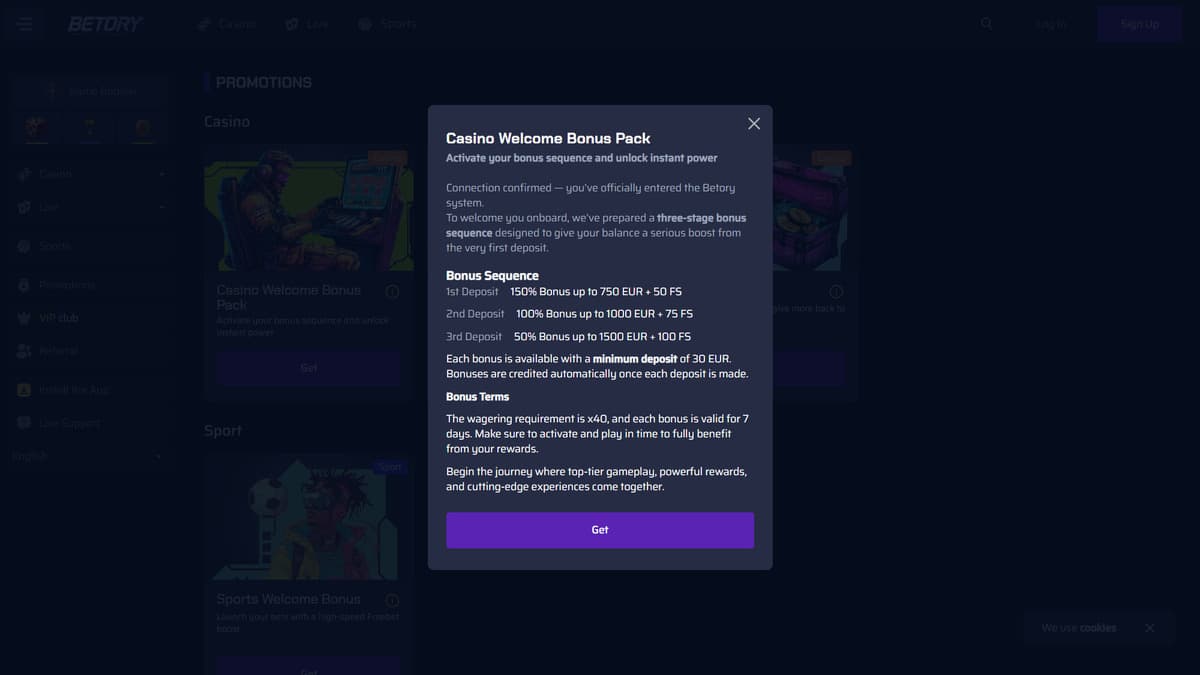Open the Live tab in the top navigation
The height and width of the screenshot is (675, 1200).
307,23
